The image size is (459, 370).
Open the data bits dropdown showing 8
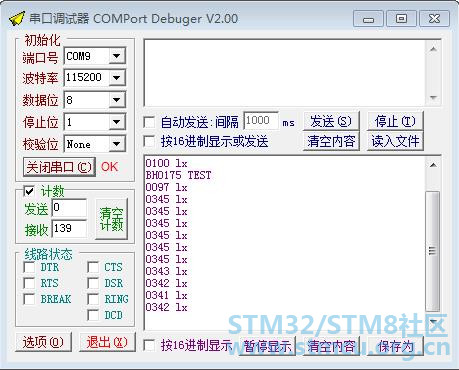click(117, 100)
